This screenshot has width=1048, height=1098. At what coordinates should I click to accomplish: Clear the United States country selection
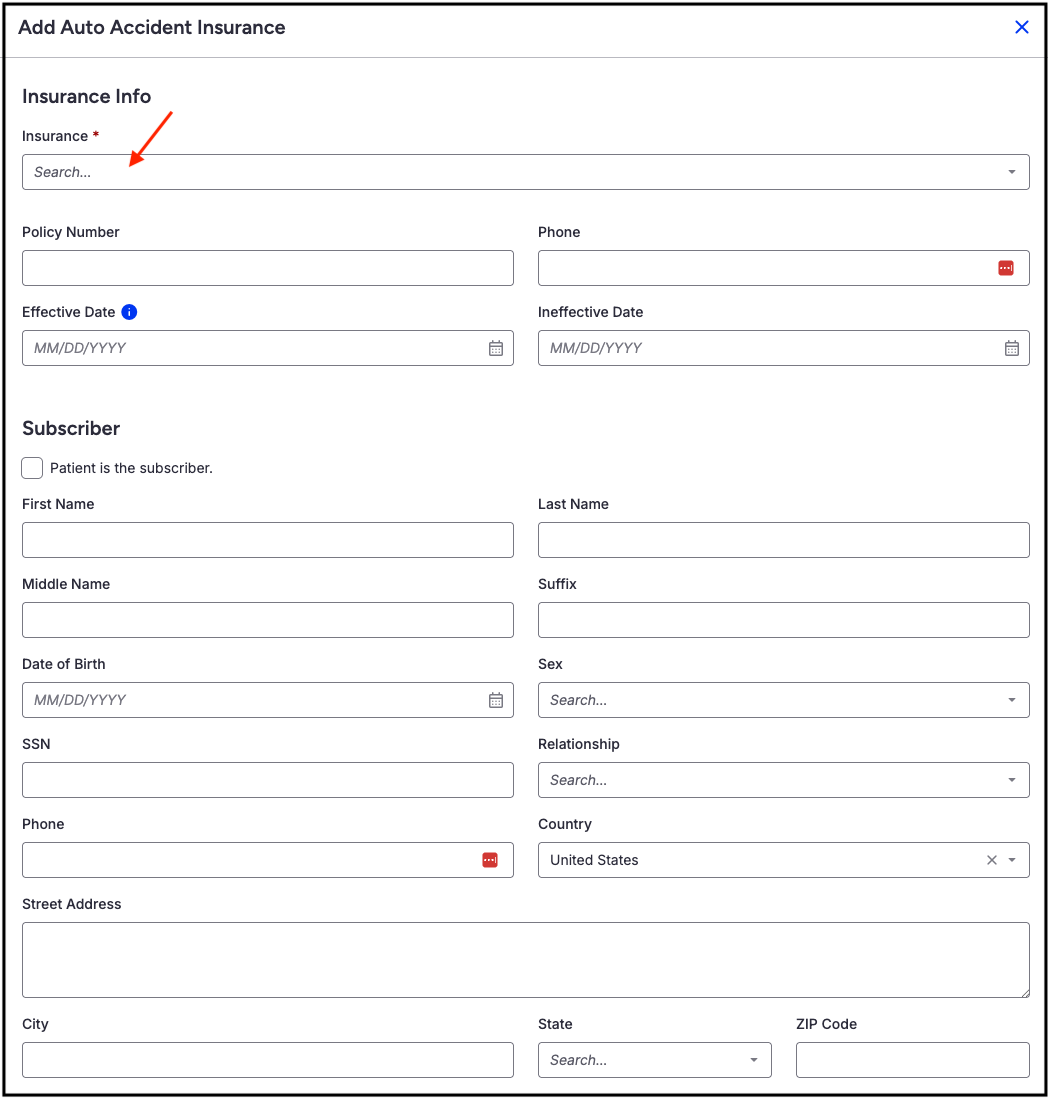point(992,860)
